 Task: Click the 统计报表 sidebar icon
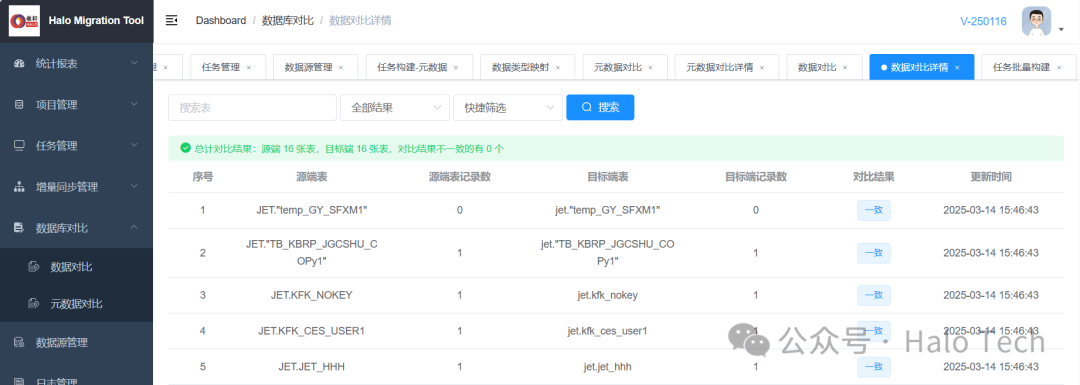[19, 63]
